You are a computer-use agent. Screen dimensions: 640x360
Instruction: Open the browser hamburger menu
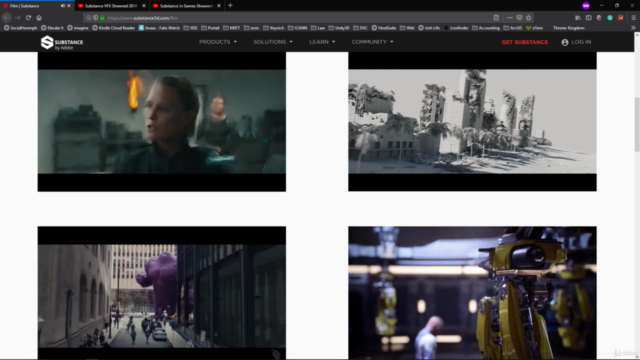click(633, 18)
